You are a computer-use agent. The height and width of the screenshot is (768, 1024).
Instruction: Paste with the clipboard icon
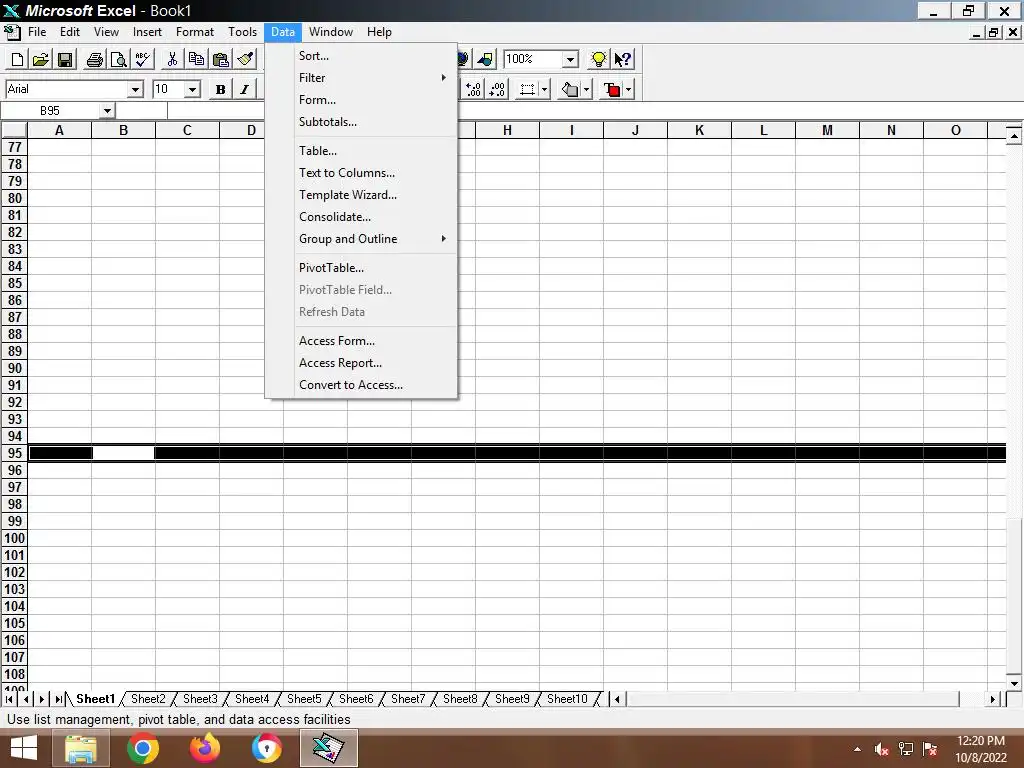221,59
